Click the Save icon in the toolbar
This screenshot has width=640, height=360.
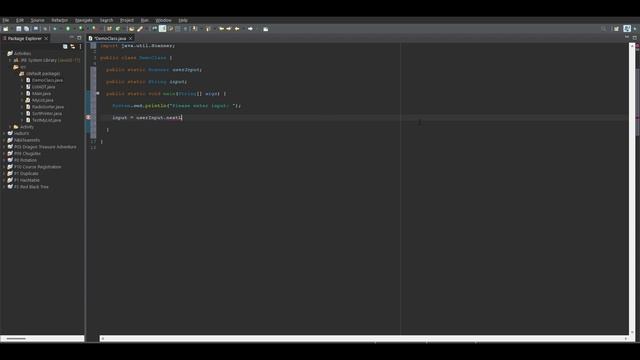click(x=18, y=29)
